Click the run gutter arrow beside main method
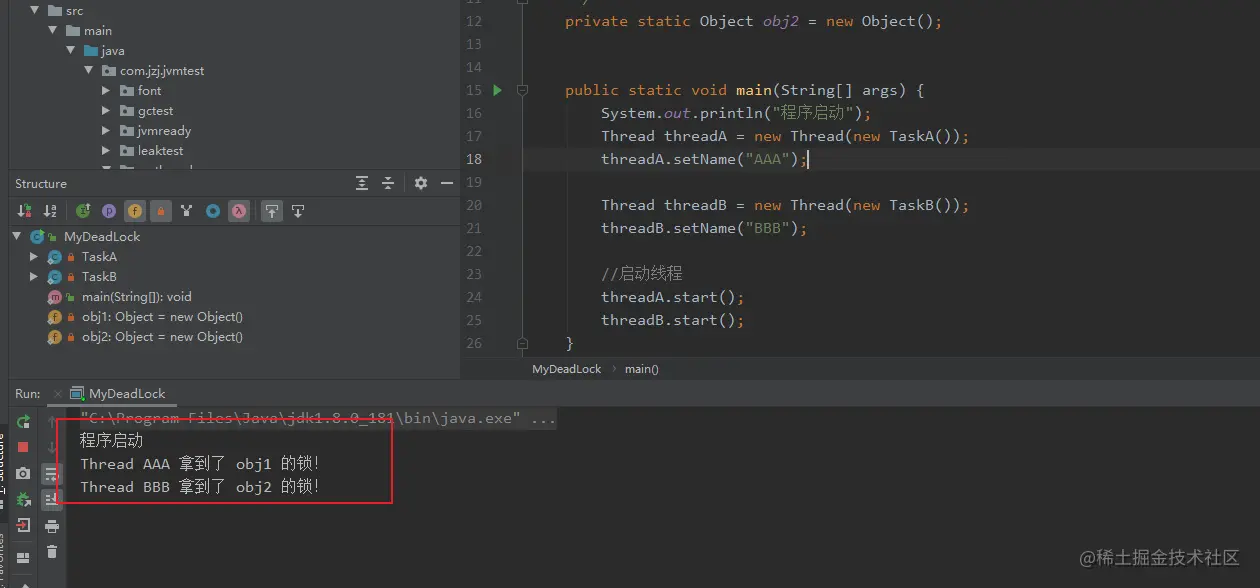This screenshot has width=1260, height=588. 498,90
